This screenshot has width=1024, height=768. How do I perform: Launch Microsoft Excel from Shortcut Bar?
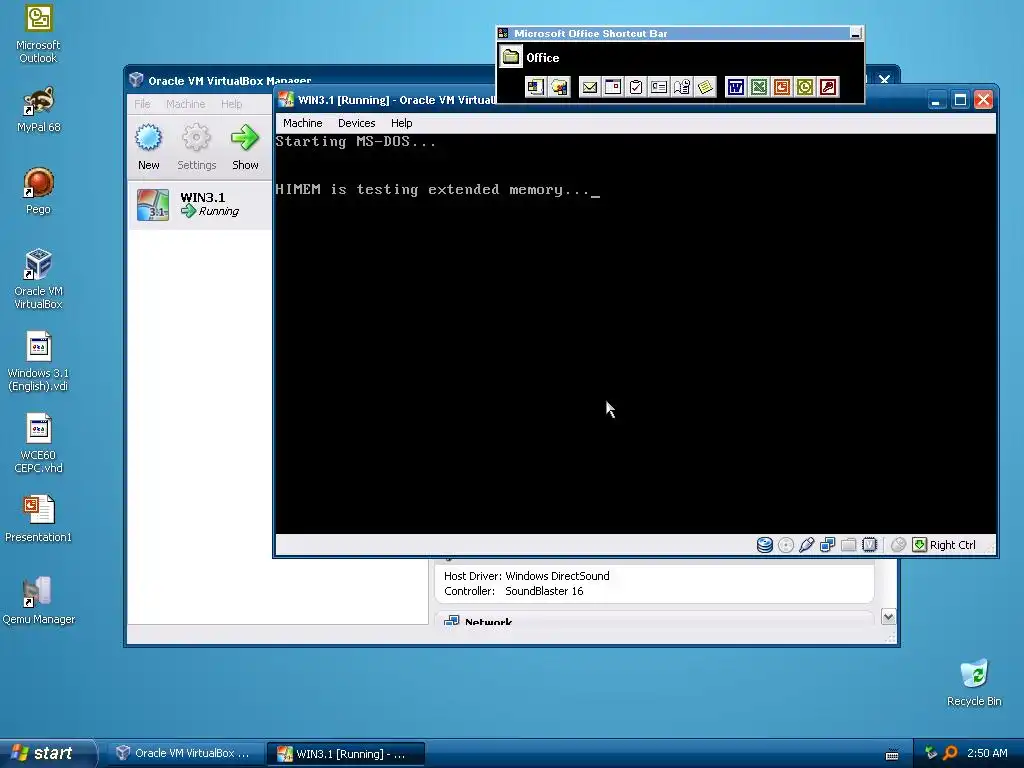[x=759, y=87]
